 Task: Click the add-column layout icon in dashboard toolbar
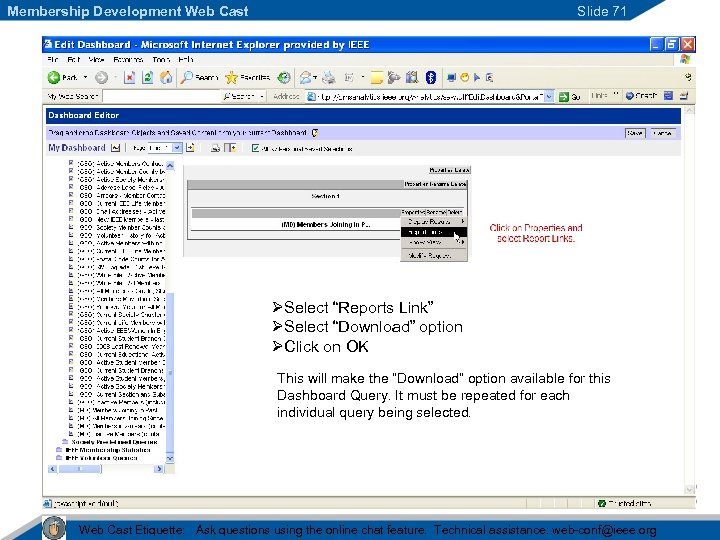click(230, 148)
